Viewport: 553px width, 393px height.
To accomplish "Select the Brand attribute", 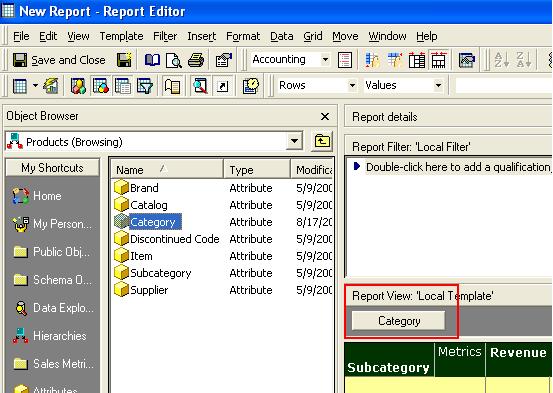I will [136, 188].
